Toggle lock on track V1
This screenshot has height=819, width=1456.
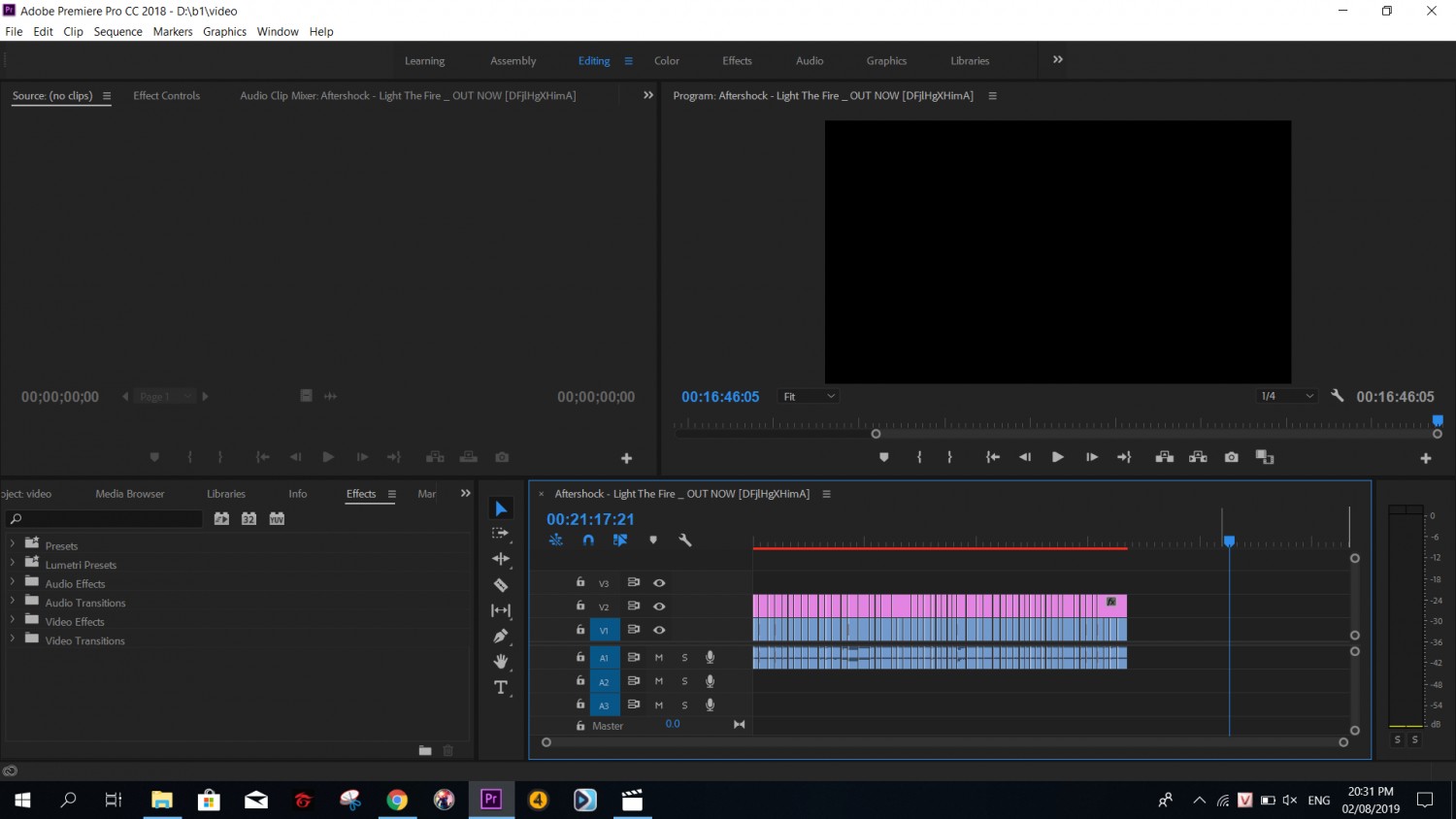580,630
